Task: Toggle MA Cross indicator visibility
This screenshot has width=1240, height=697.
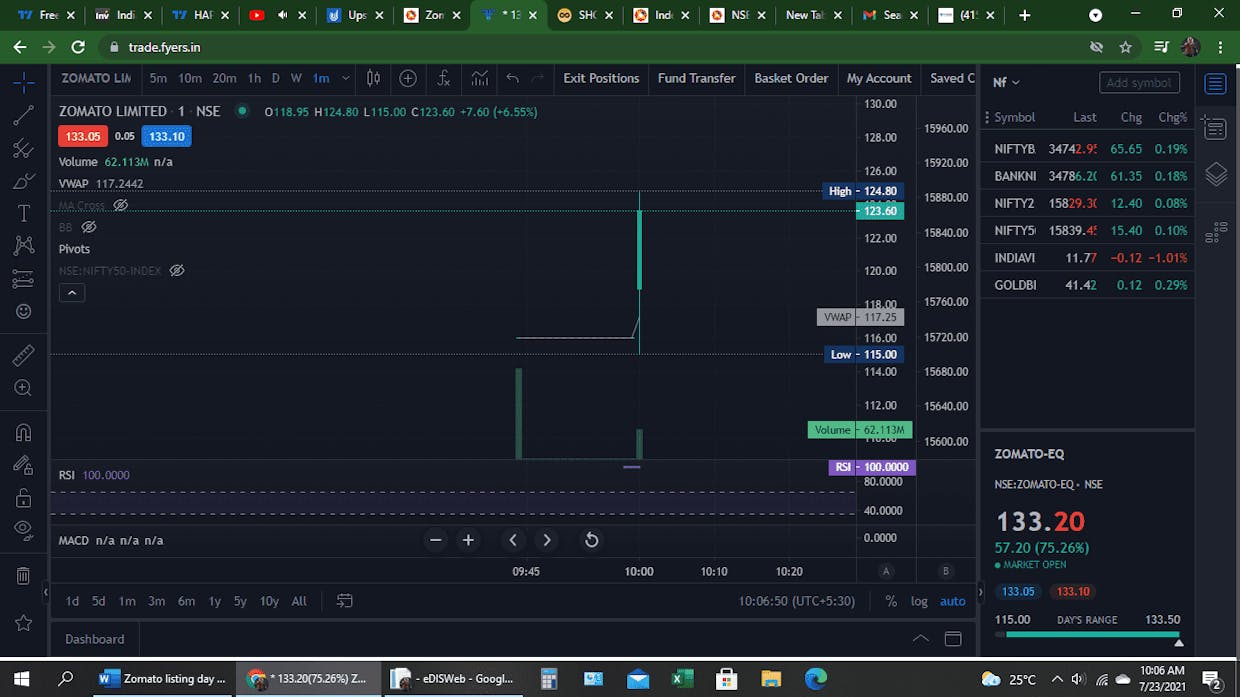Action: click(x=121, y=205)
